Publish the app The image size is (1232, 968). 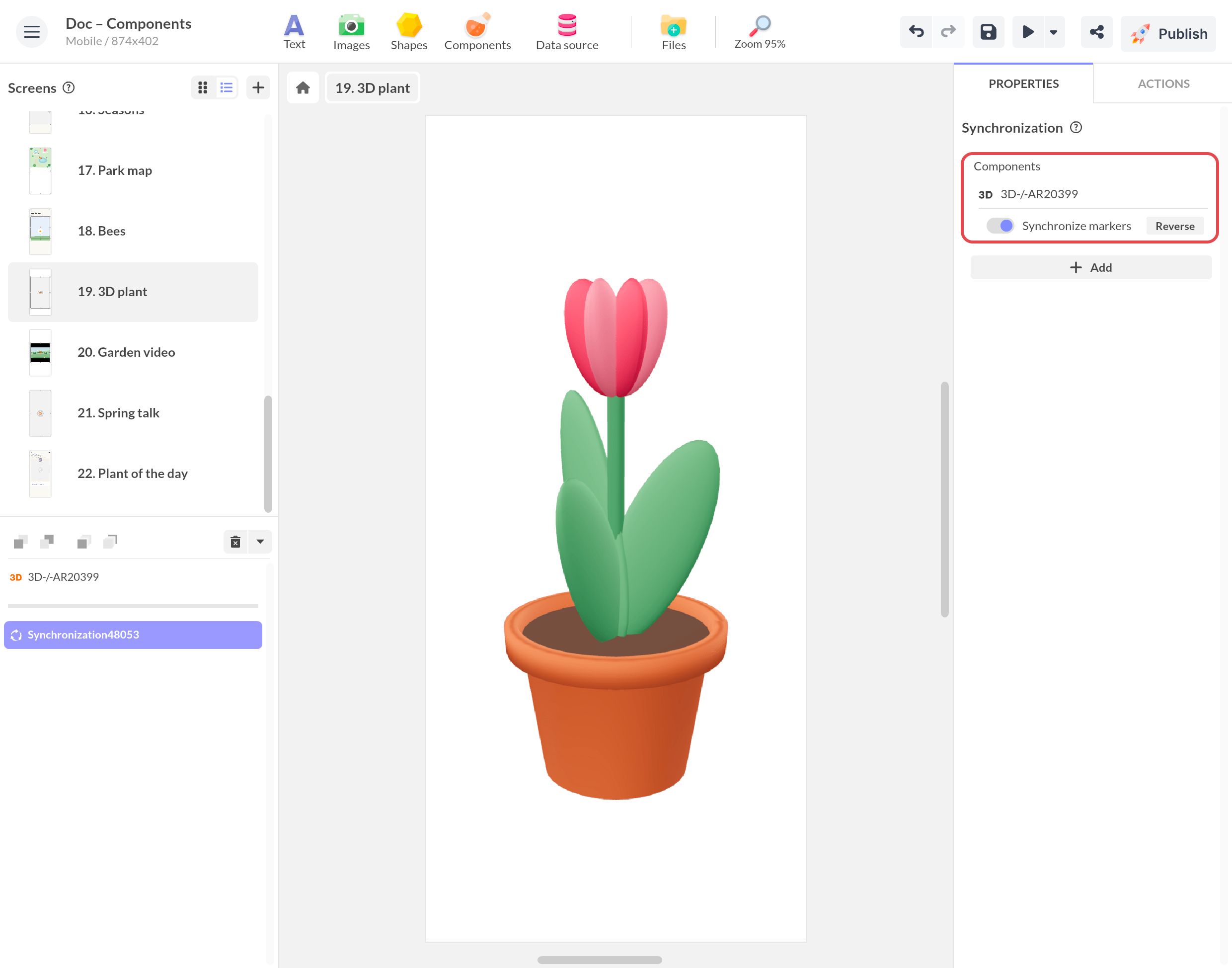[x=1168, y=33]
